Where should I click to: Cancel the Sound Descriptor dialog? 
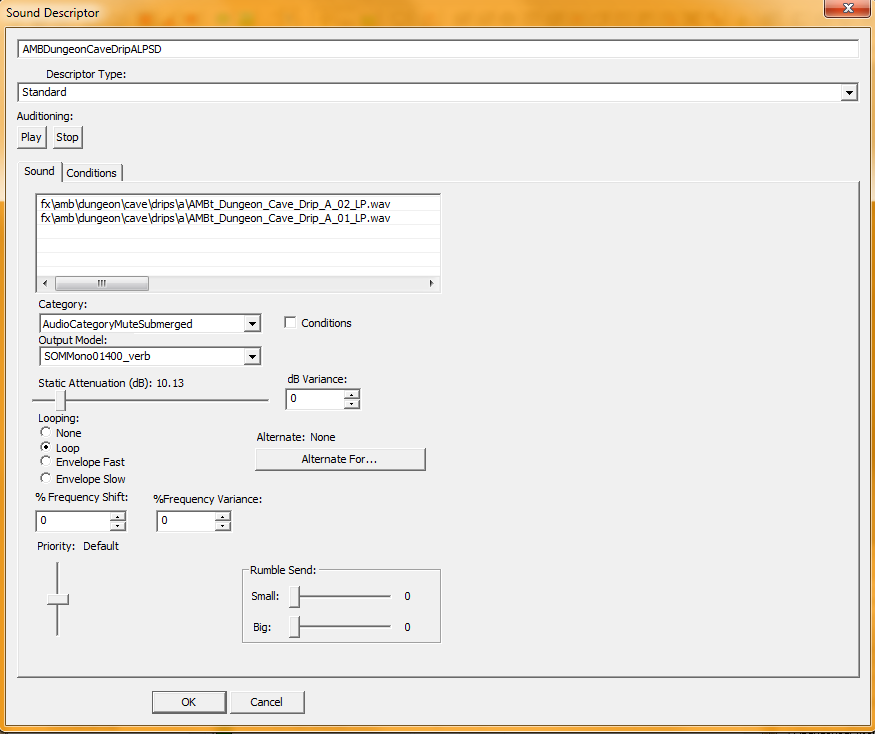[267, 702]
